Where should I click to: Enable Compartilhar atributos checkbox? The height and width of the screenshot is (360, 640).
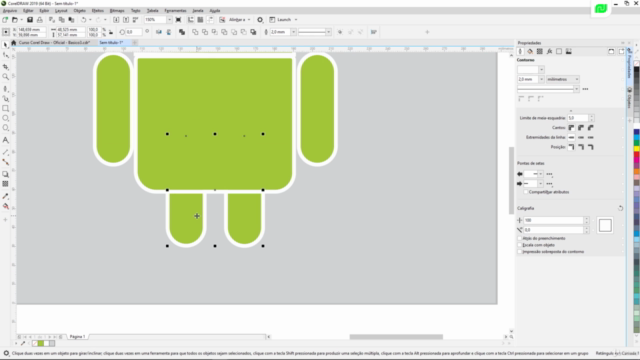point(526,192)
